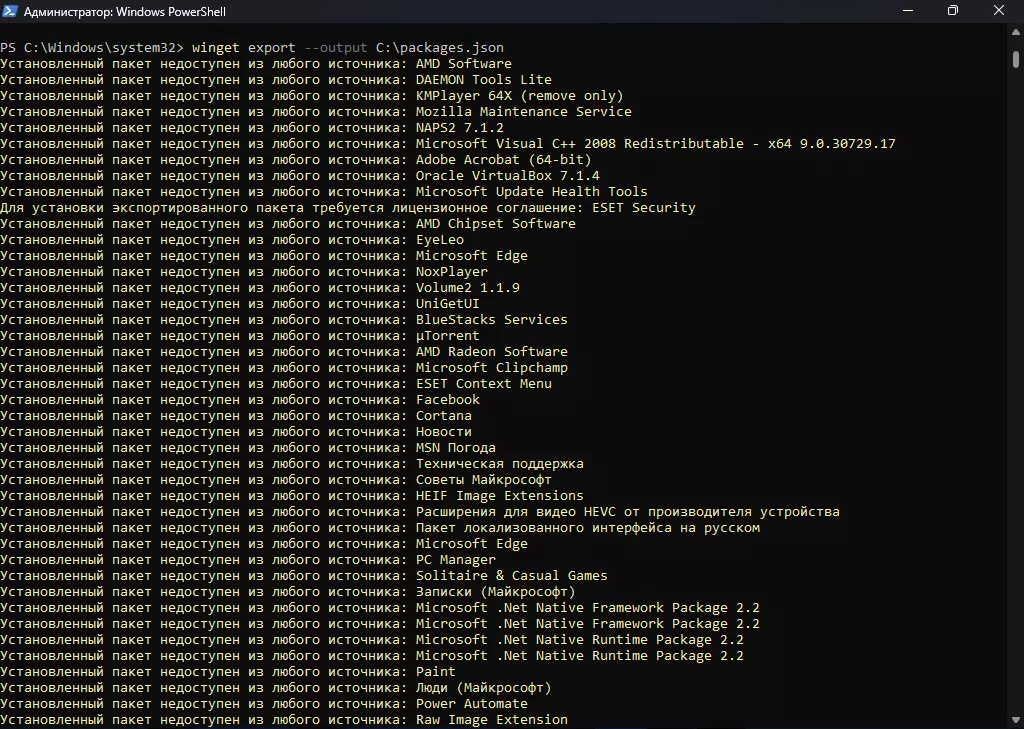Close the PowerShell window
The width and height of the screenshot is (1024, 729).
999,11
